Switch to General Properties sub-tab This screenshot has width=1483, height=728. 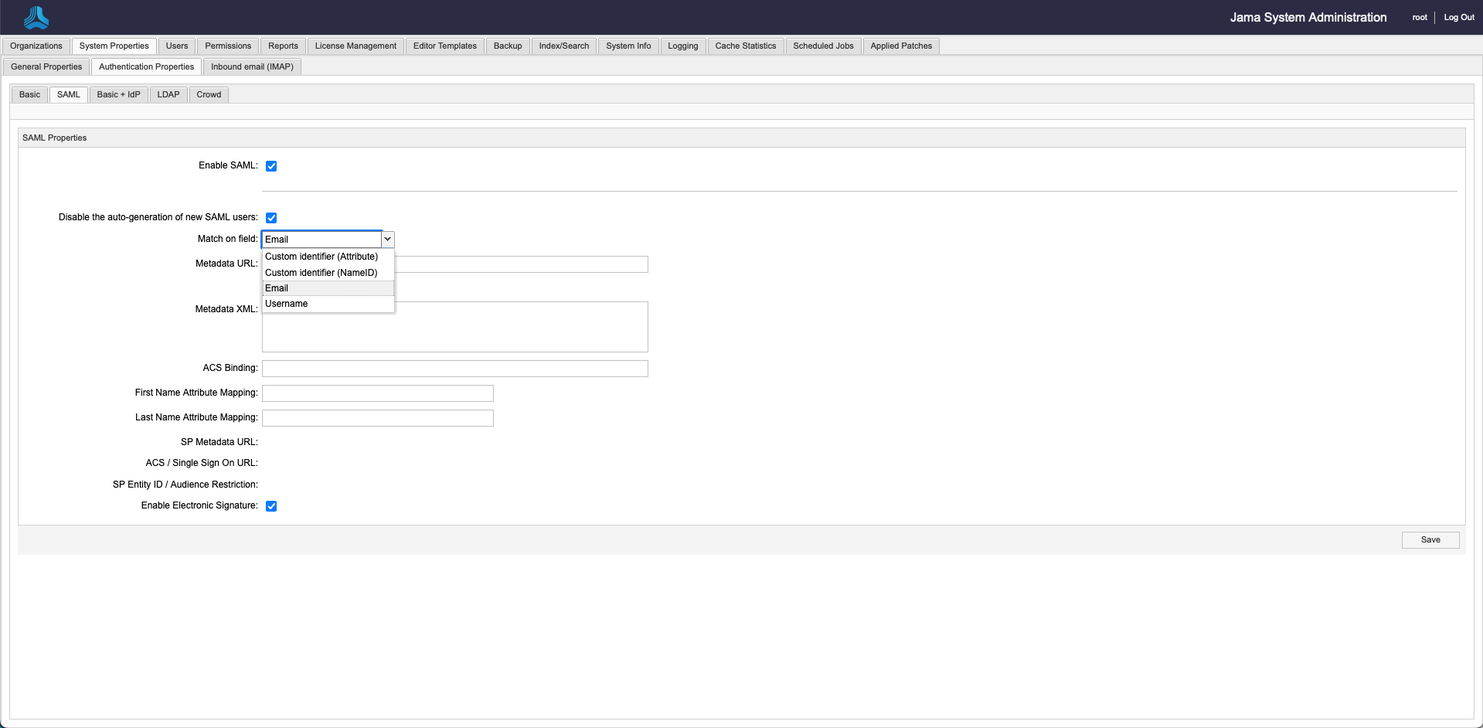point(46,67)
